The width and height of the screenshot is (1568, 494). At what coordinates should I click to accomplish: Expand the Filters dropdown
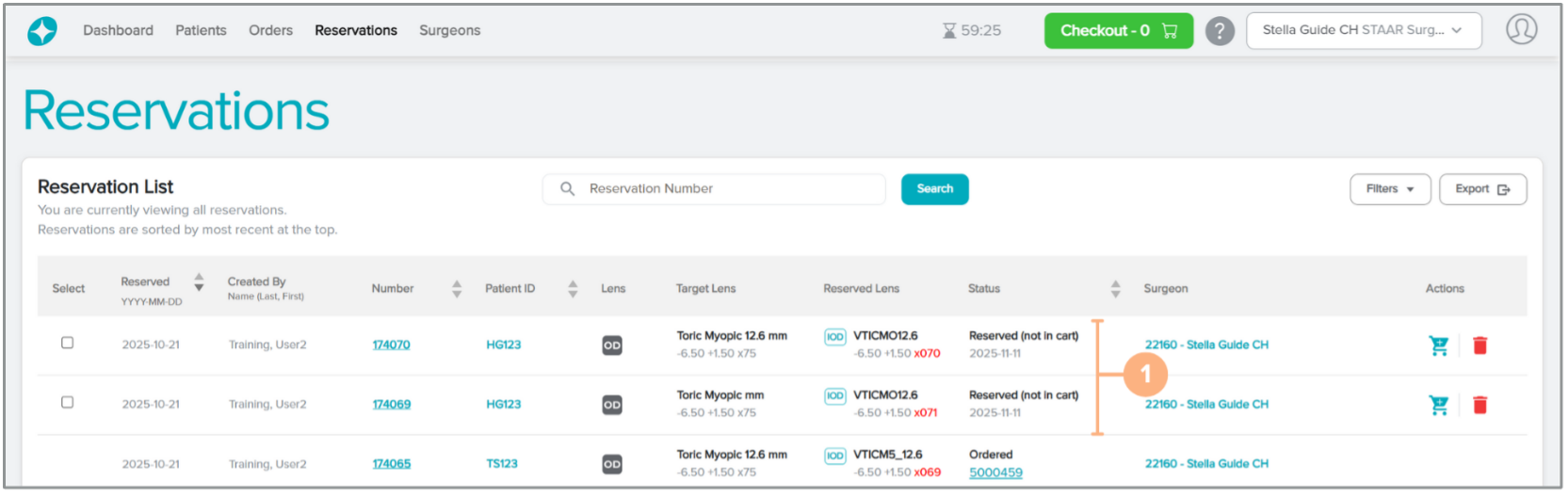1390,189
